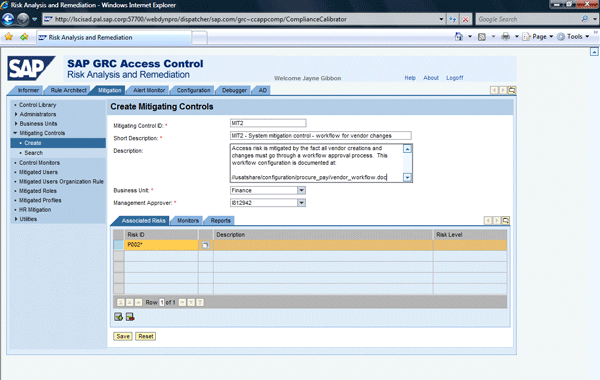Image resolution: width=600 pixels, height=380 pixels.
Task: Click the Mitigating Control ID field
Action: pos(268,123)
